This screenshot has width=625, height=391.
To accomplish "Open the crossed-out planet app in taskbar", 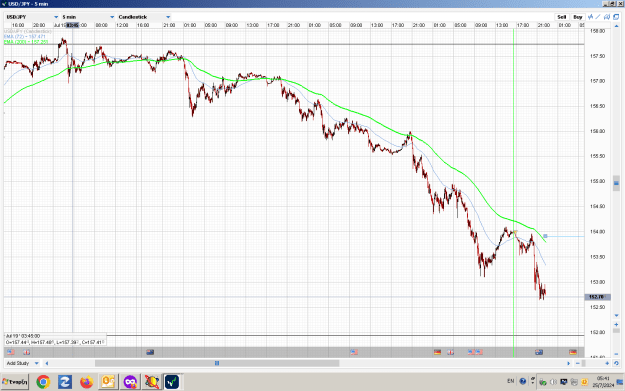I will click(151, 382).
